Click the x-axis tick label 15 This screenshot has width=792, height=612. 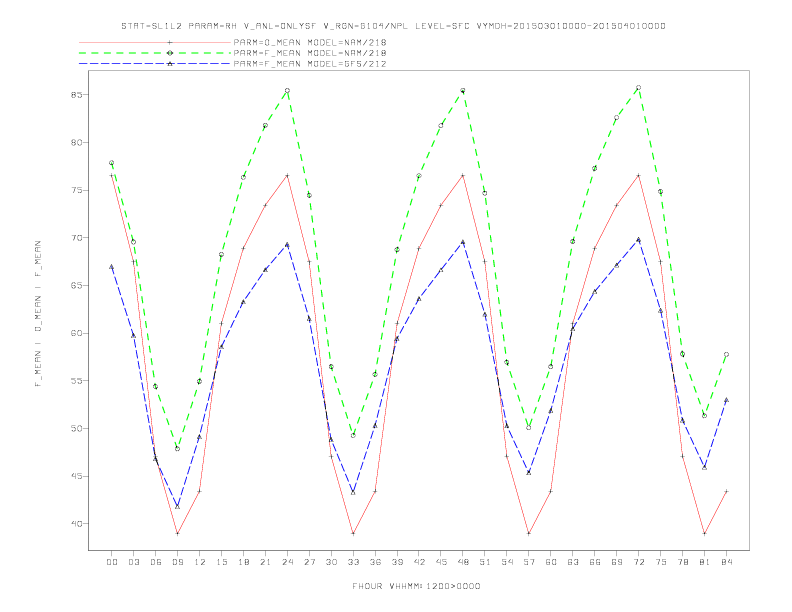pos(221,562)
